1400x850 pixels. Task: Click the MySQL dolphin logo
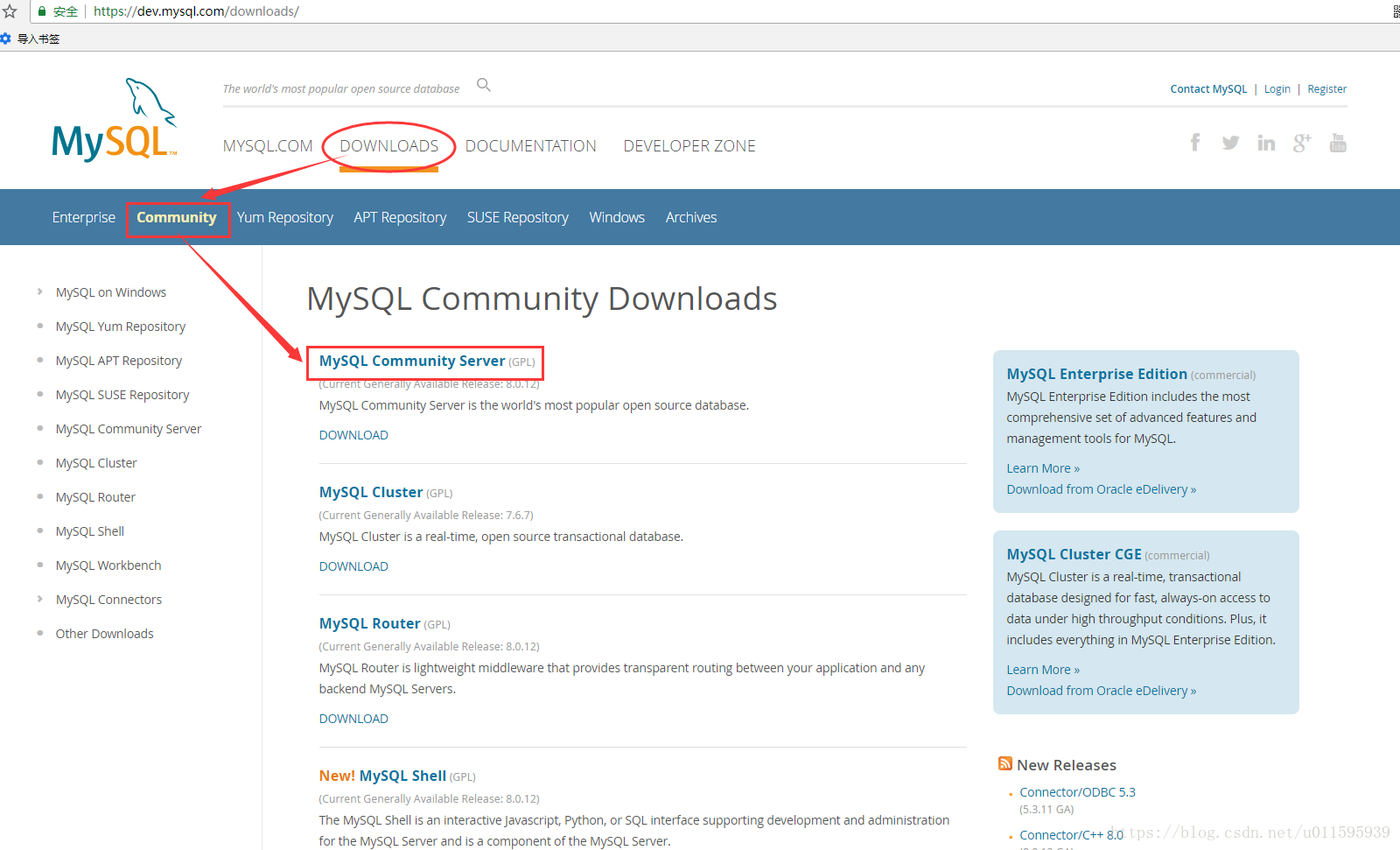coord(115,120)
